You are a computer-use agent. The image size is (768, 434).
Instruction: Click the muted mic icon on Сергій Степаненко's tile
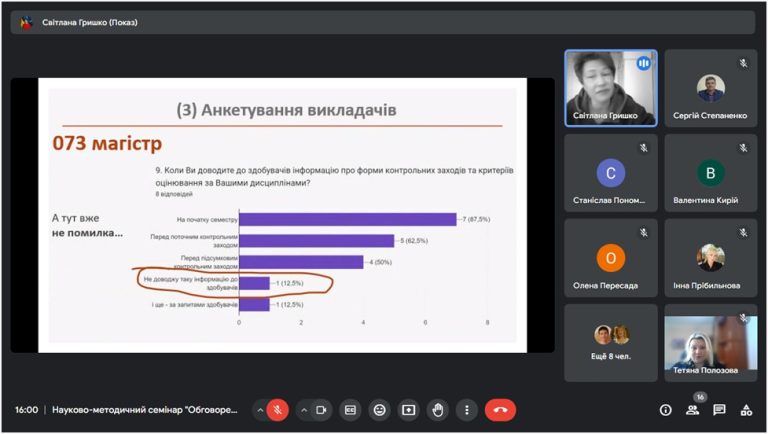click(743, 63)
